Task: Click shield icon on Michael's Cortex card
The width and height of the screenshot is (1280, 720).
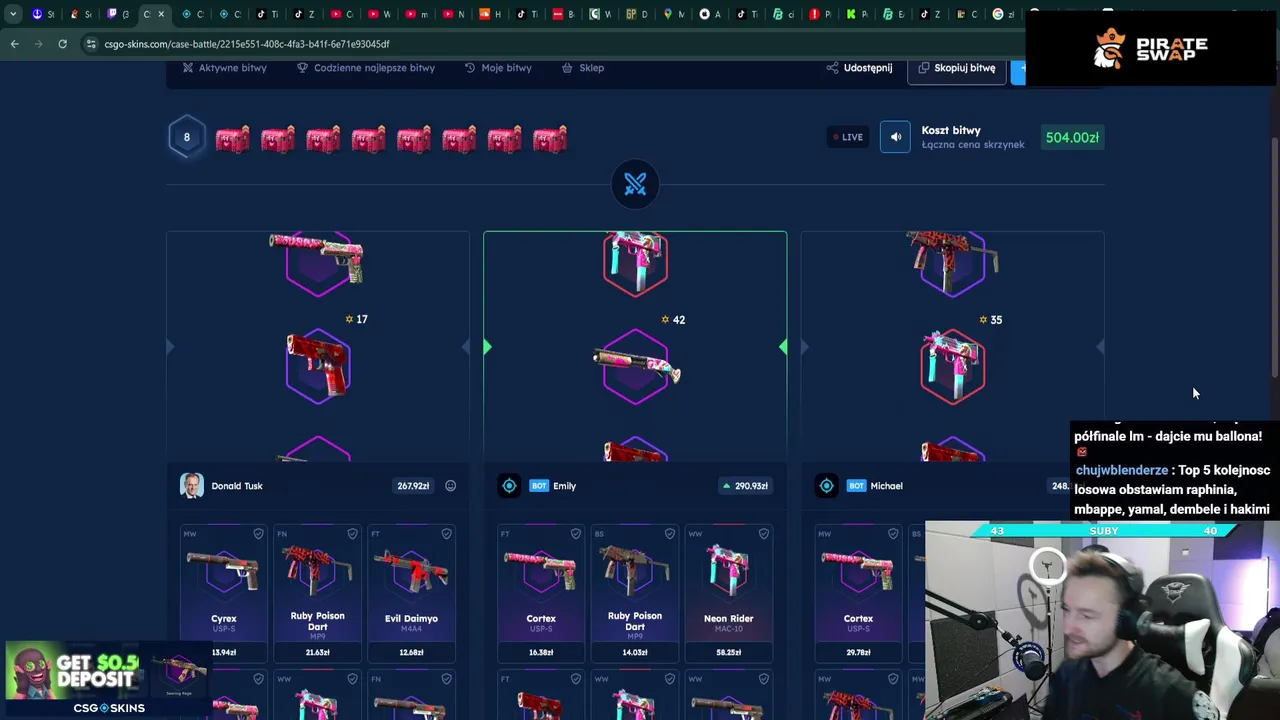Action: click(x=893, y=534)
